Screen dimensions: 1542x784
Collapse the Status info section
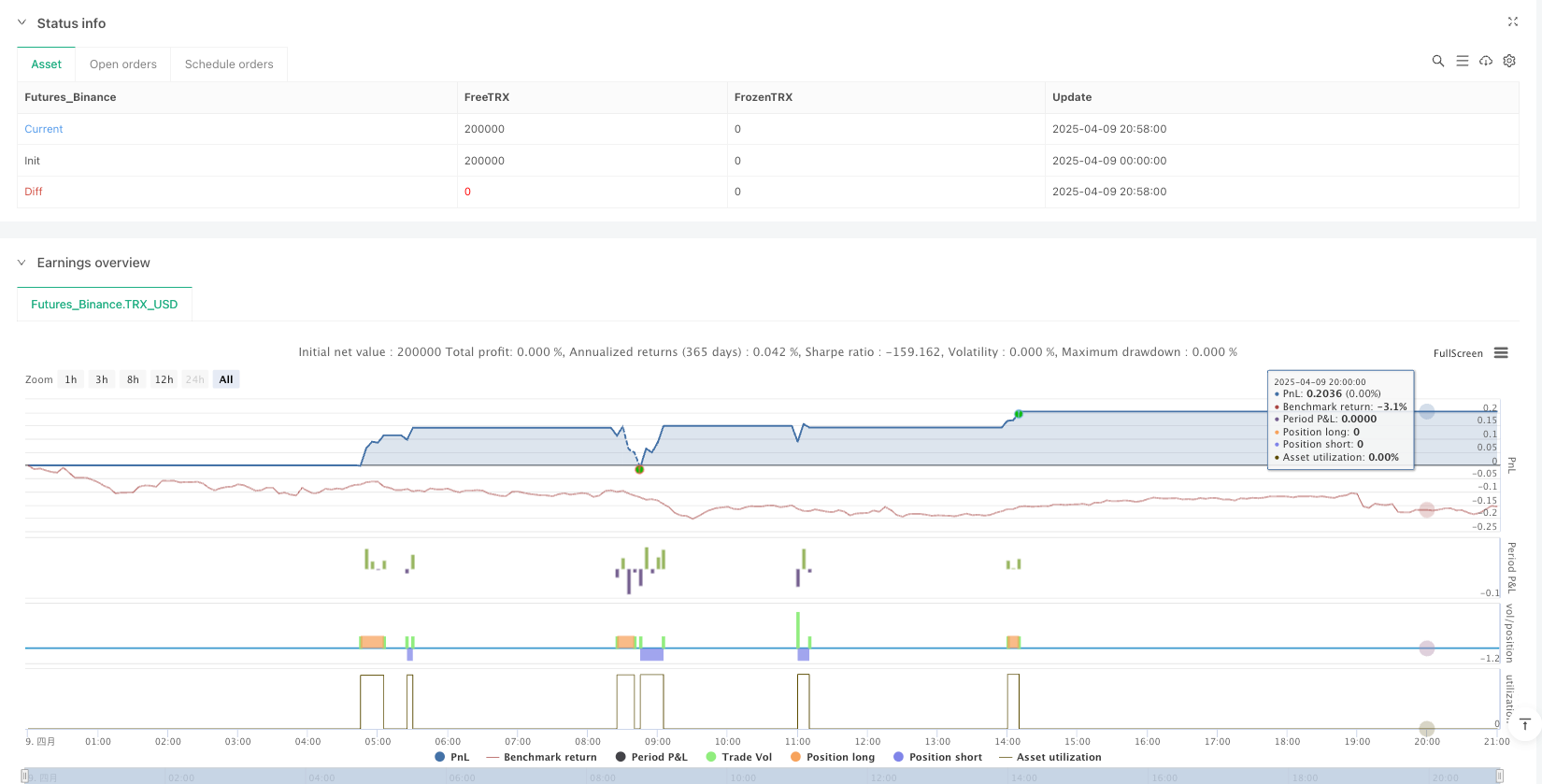click(22, 23)
